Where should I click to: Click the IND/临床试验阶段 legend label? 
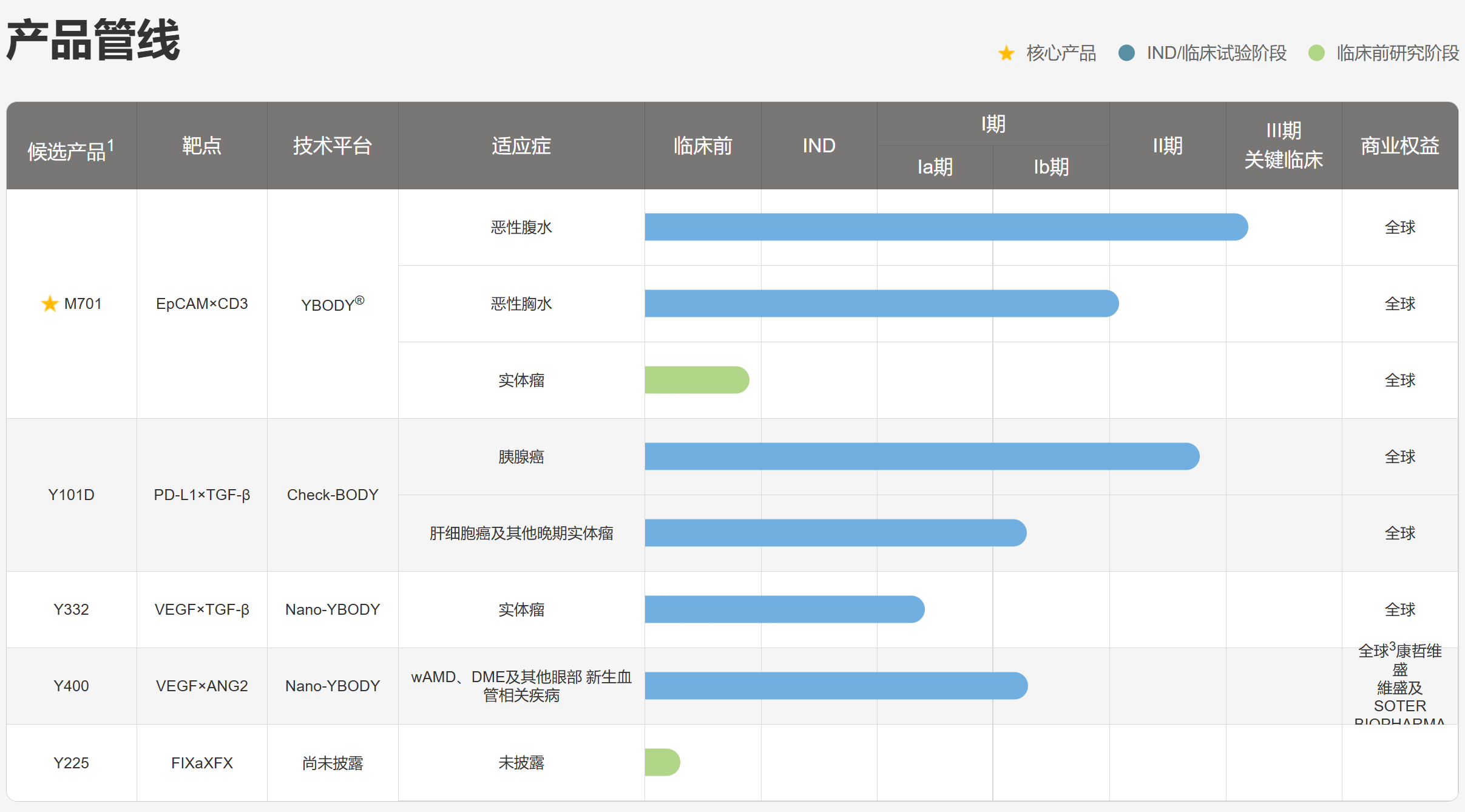[x=1216, y=53]
